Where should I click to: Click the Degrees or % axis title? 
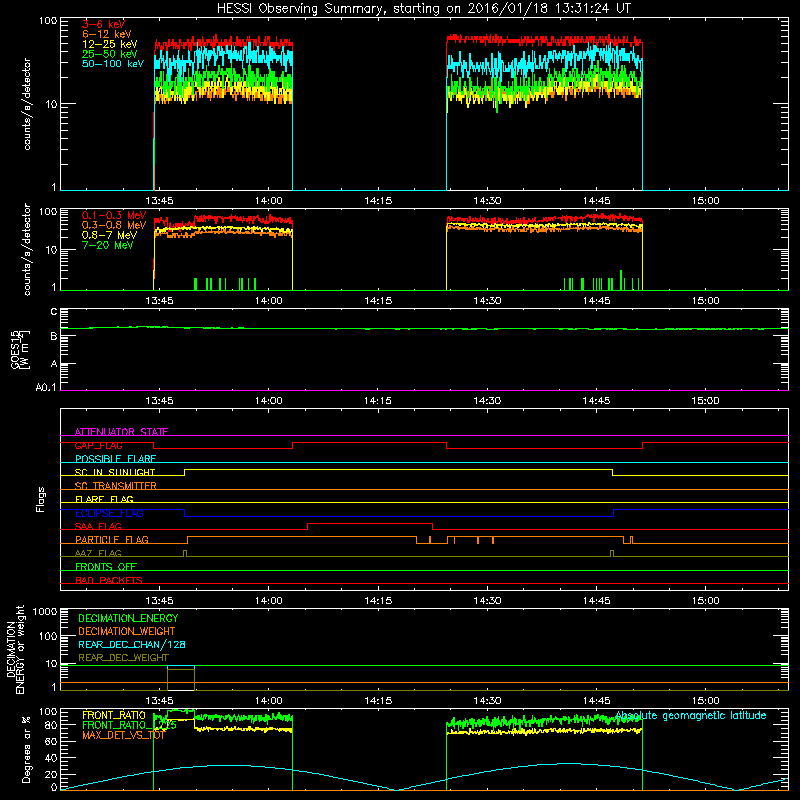tap(26, 749)
